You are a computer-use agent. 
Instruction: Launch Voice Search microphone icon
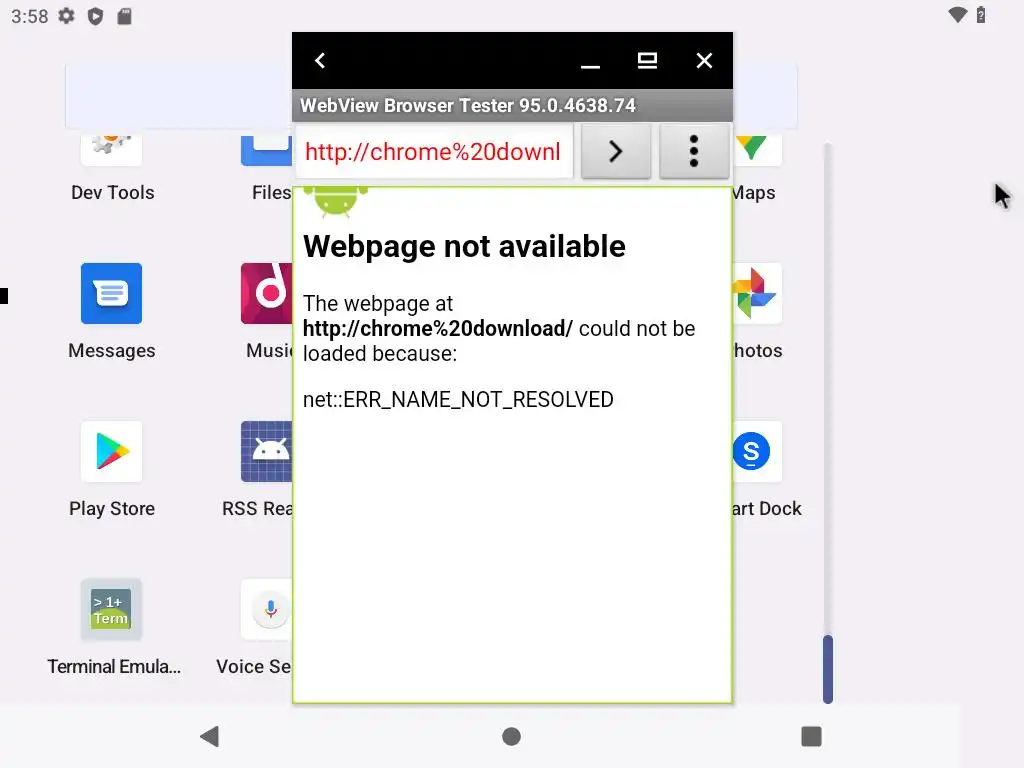click(x=266, y=609)
